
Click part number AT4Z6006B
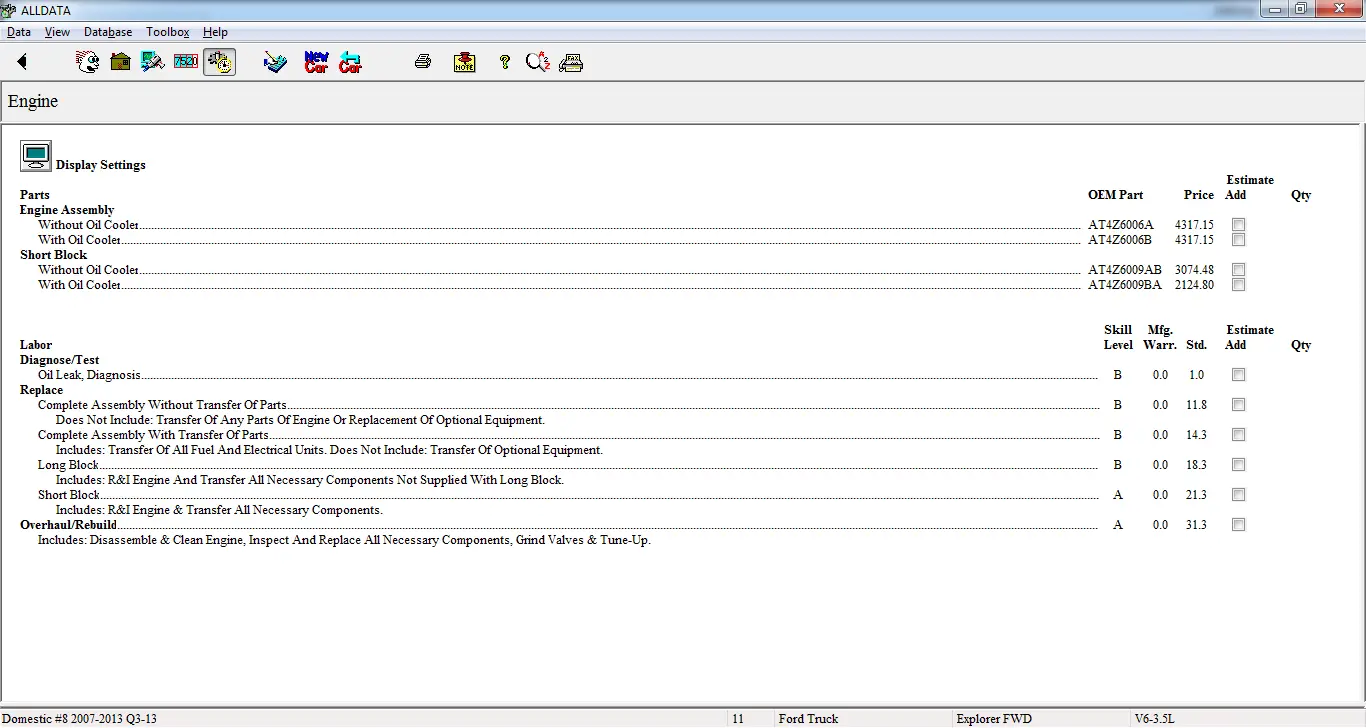tap(1120, 240)
